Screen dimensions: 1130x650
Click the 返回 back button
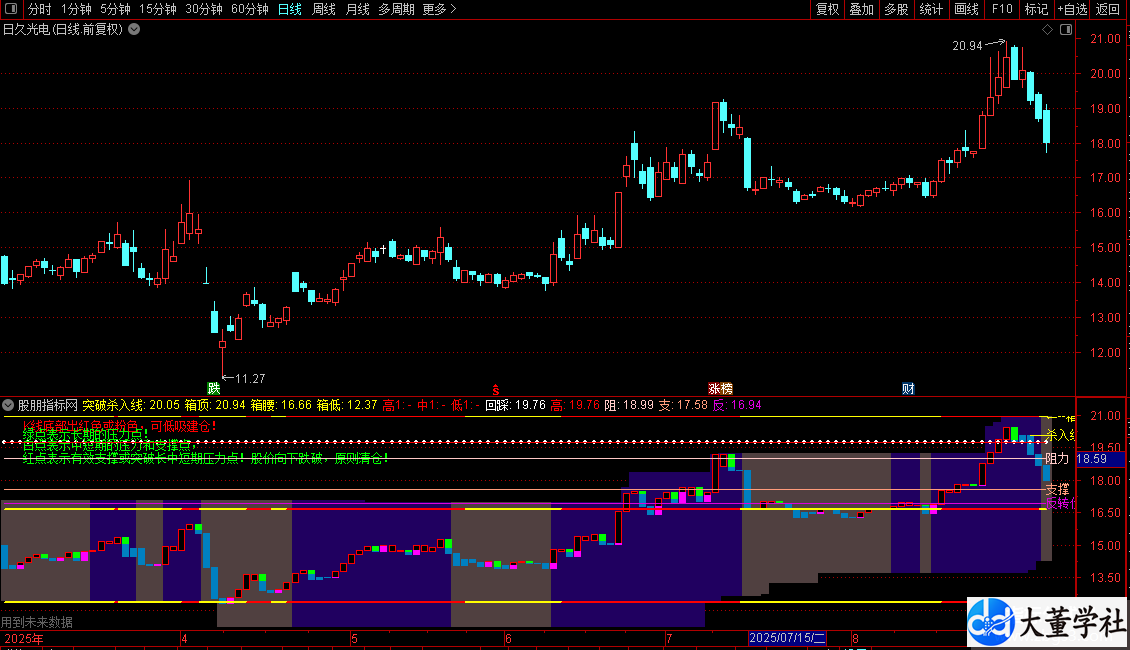[x=1108, y=9]
